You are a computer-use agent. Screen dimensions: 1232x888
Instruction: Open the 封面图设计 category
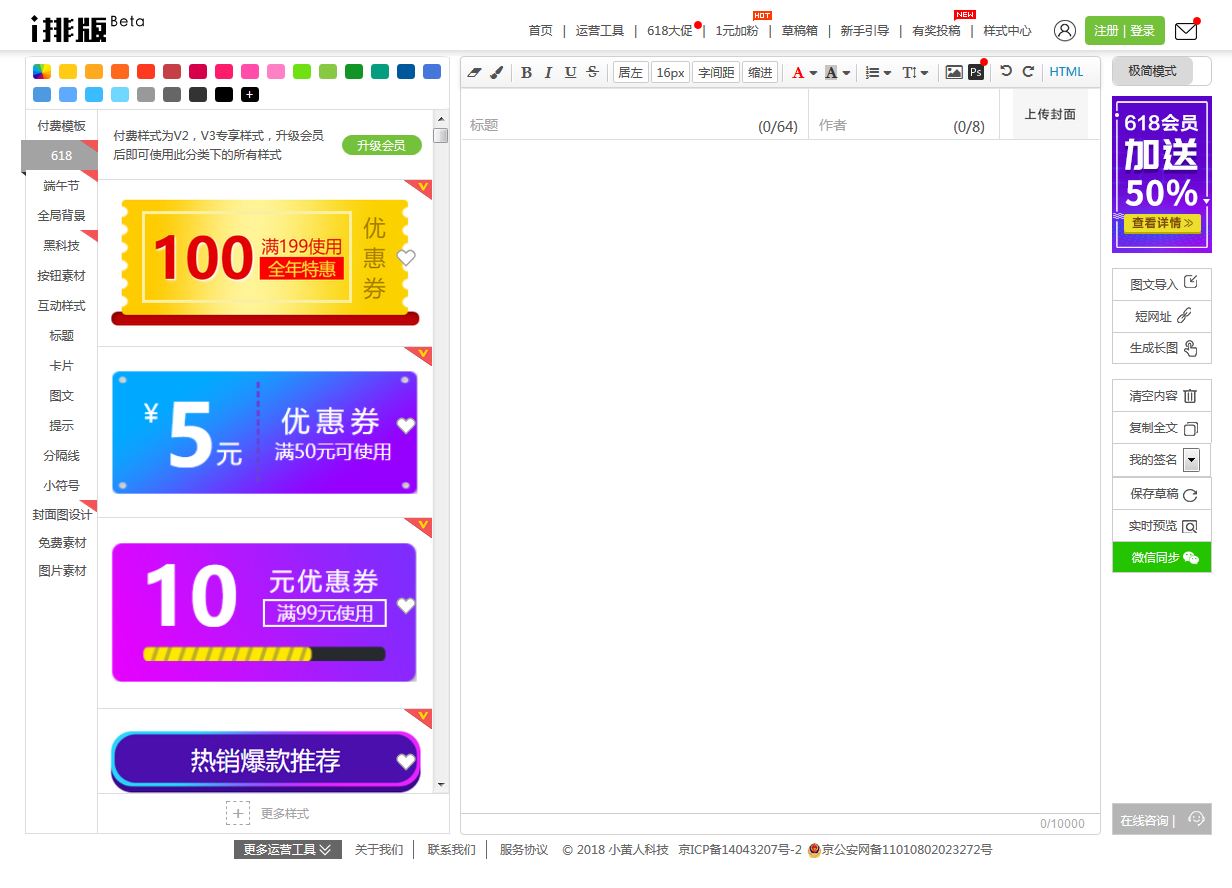61,514
